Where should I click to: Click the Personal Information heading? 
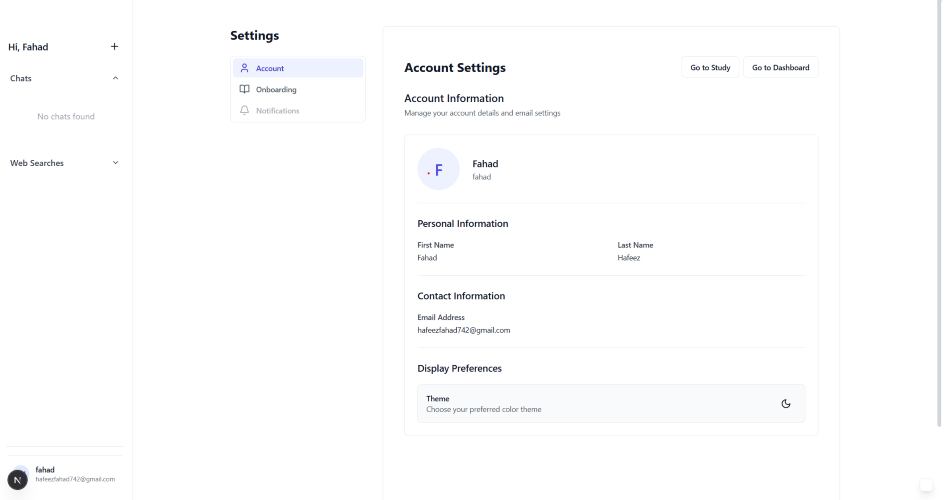coord(463,223)
